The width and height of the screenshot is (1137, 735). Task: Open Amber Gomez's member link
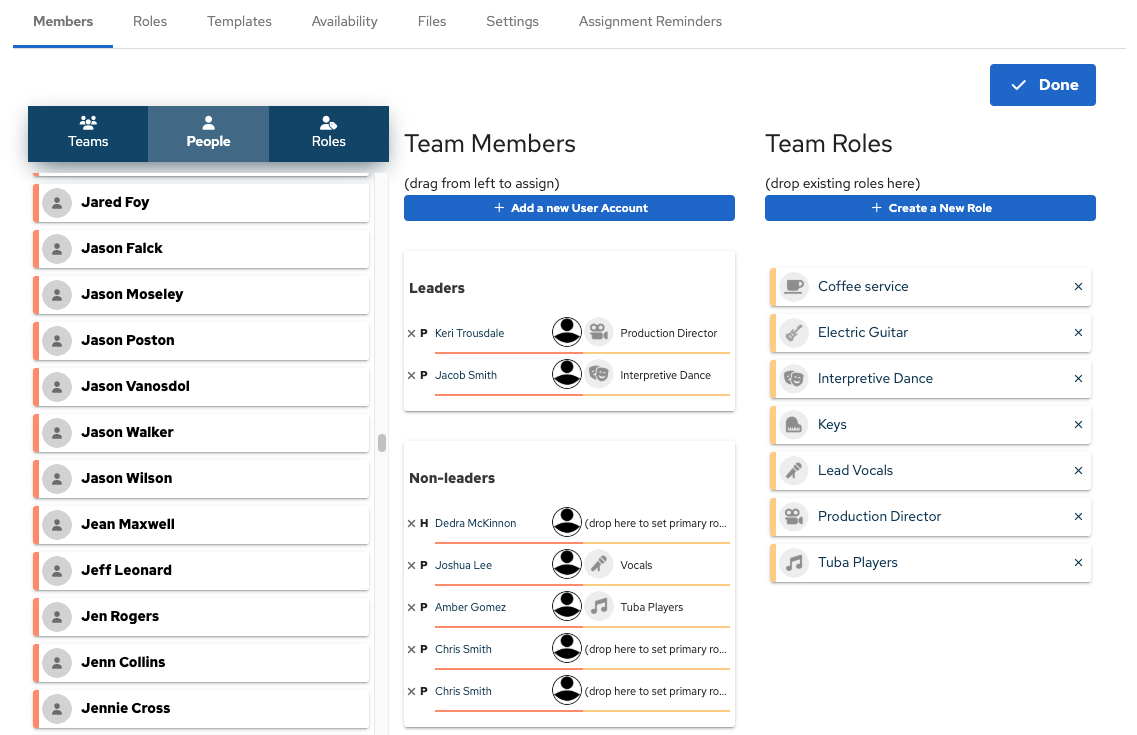tap(470, 607)
